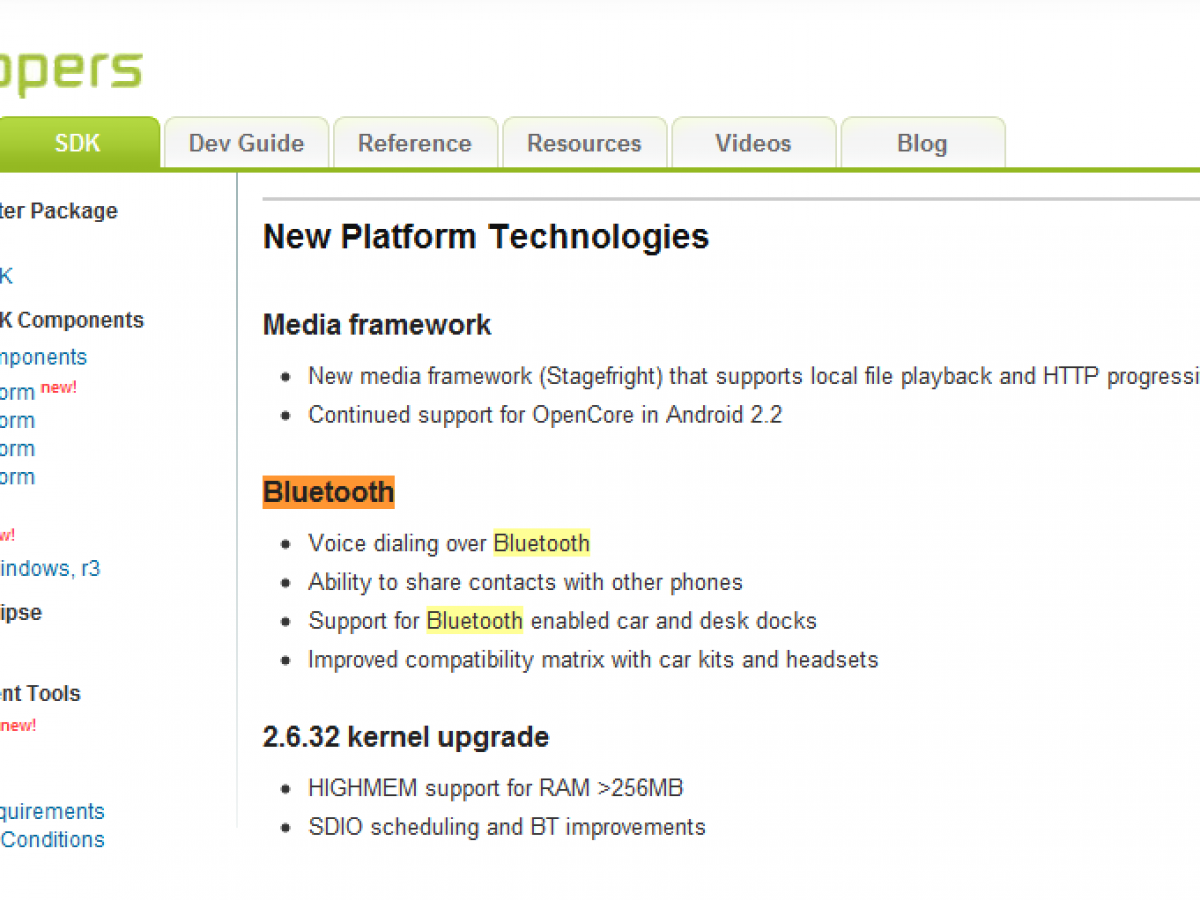
Task: Click the 'Media framework' subheading
Action: [376, 324]
